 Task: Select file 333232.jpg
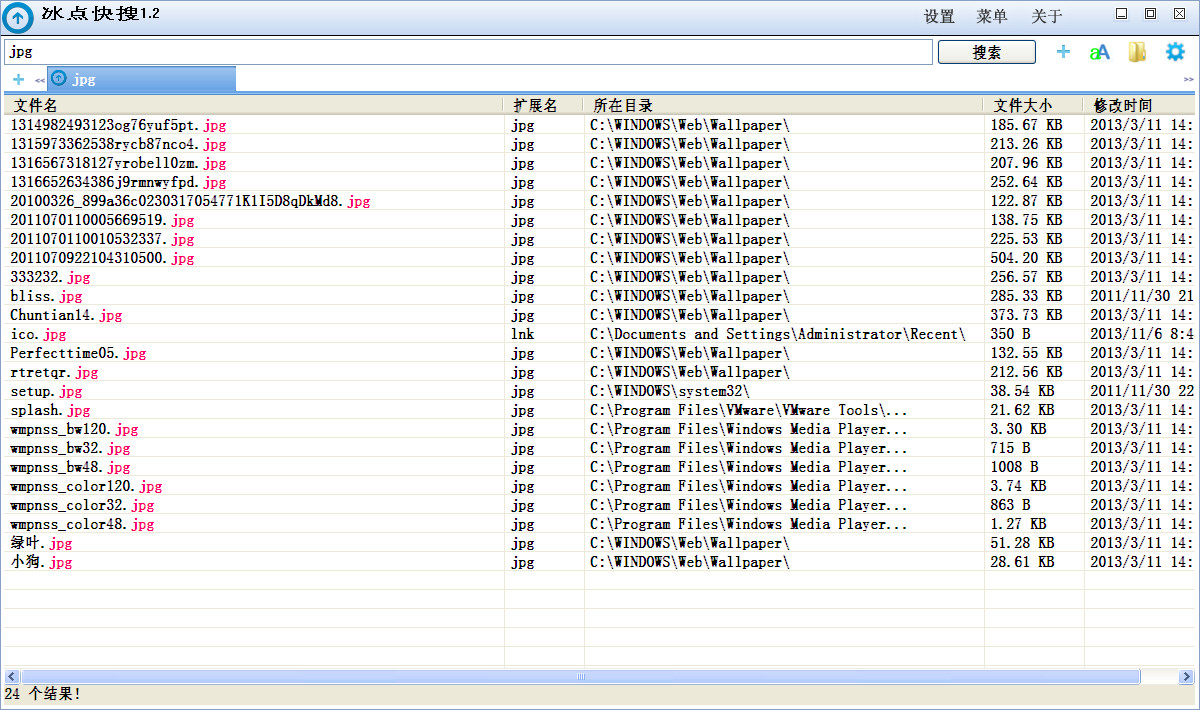pos(50,277)
